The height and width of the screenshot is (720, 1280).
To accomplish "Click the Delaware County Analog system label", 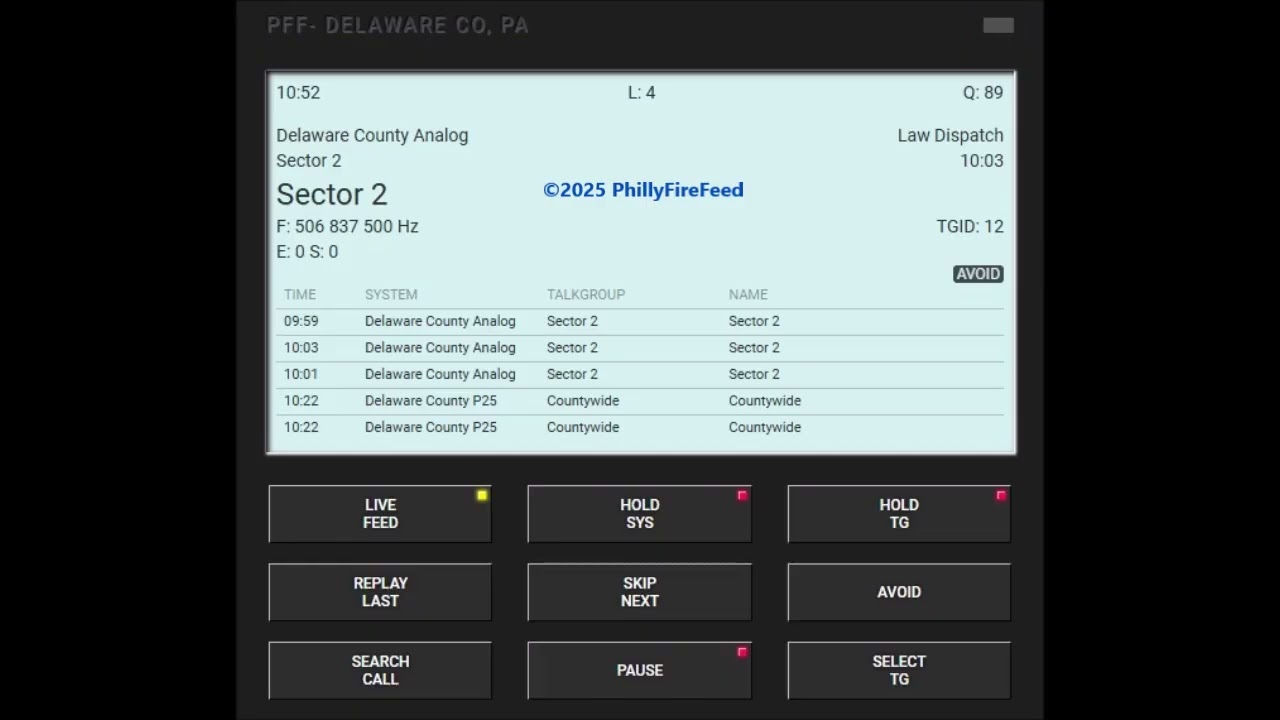I will (x=372, y=135).
